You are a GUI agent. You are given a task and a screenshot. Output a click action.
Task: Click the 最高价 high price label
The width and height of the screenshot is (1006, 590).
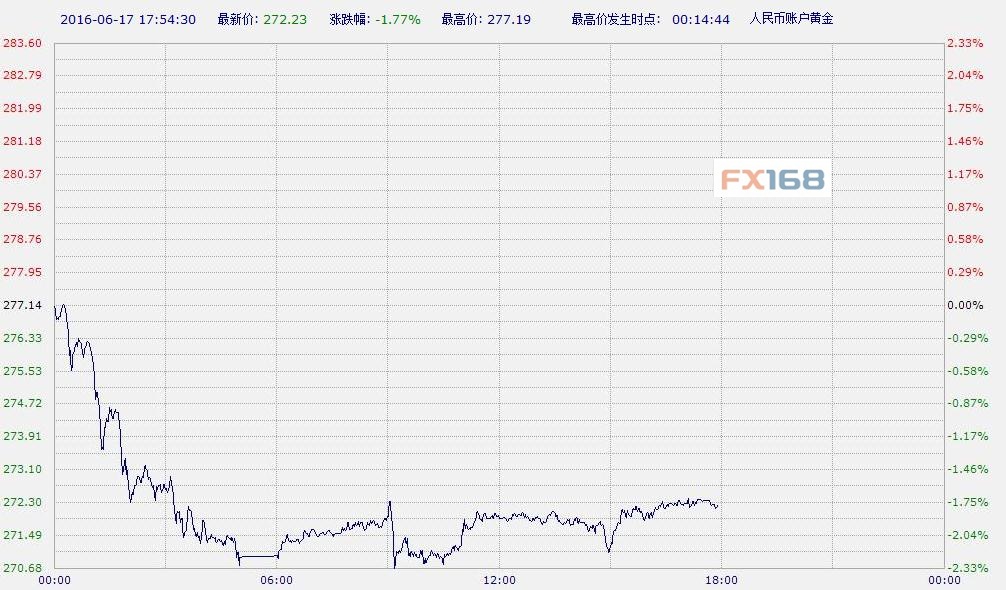(459, 18)
